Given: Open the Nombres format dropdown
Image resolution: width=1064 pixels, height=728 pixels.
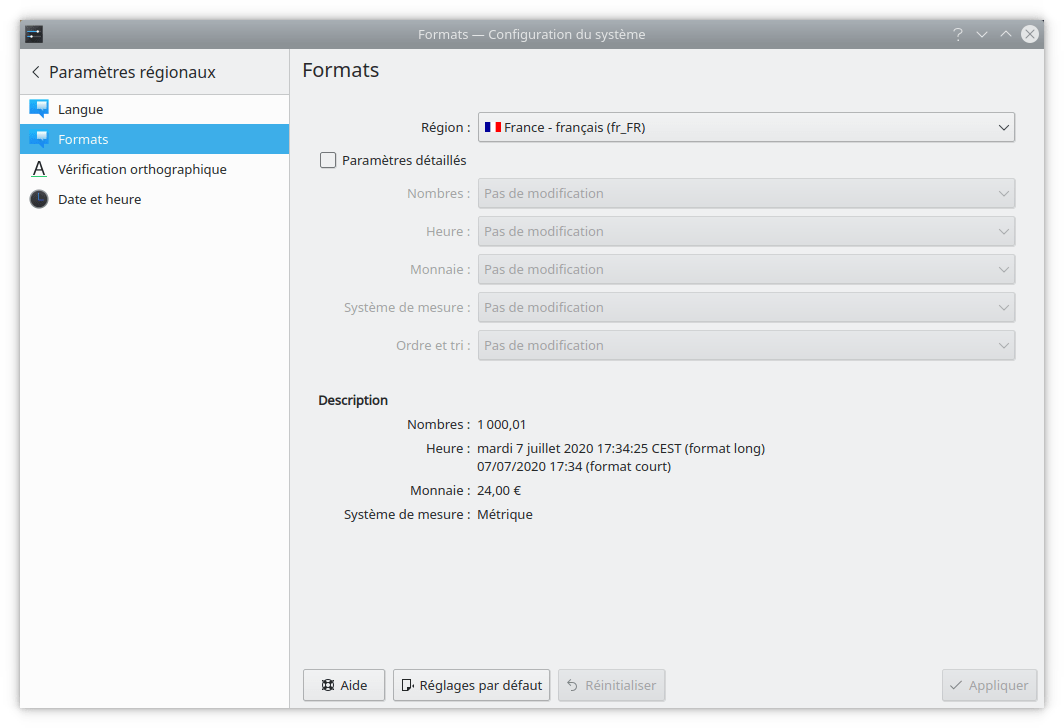Looking at the screenshot, I should click(746, 193).
